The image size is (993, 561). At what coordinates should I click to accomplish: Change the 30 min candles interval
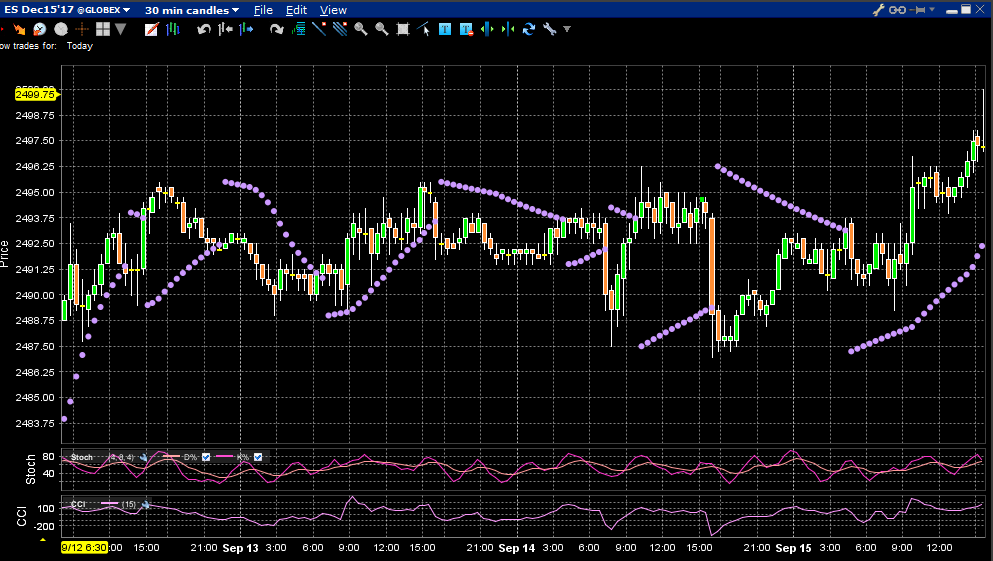192,10
